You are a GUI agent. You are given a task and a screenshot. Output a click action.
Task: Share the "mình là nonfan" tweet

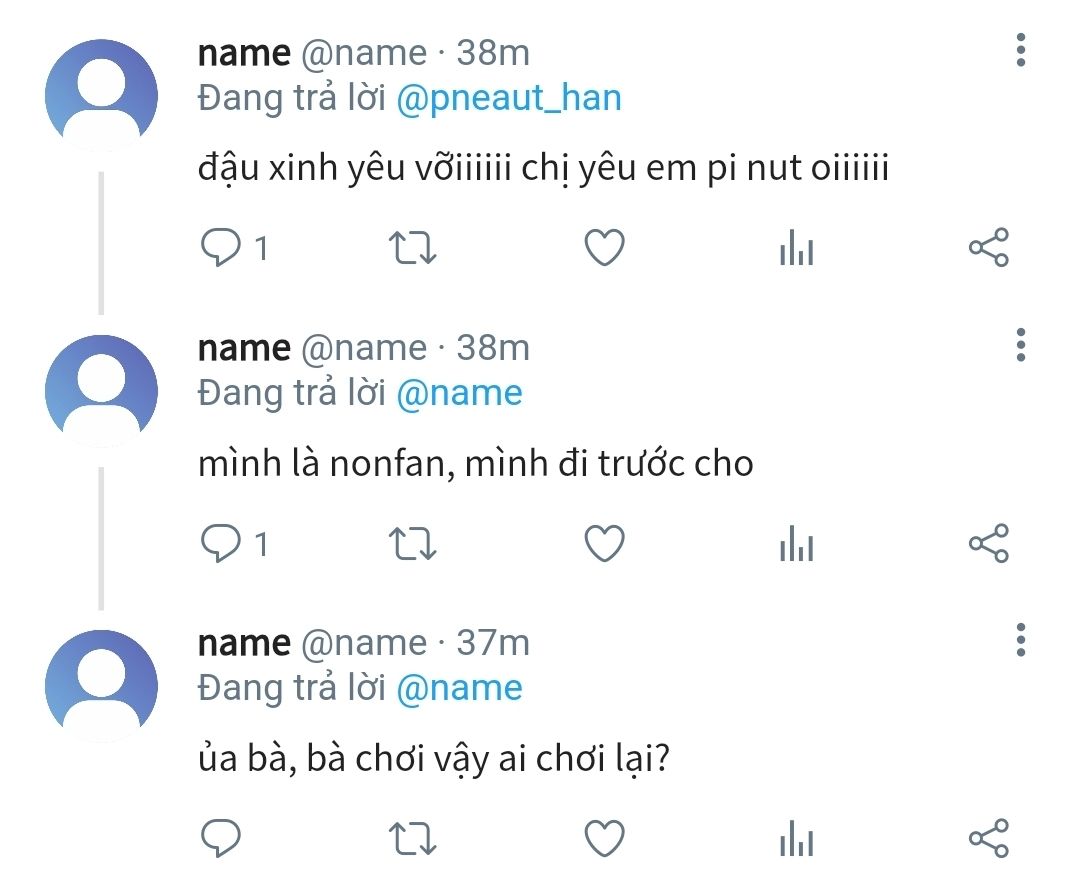tap(988, 543)
